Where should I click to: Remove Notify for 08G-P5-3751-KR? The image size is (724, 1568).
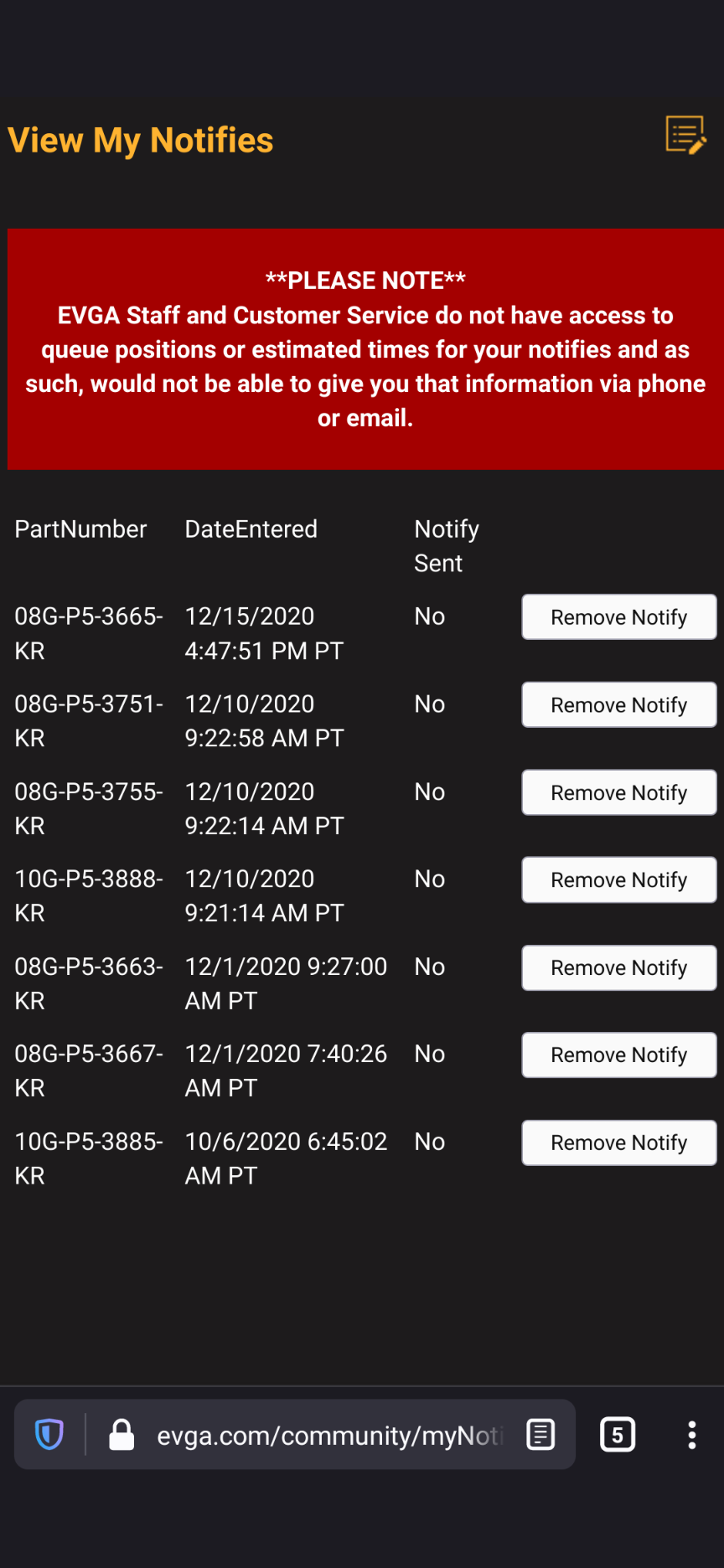[x=618, y=705]
